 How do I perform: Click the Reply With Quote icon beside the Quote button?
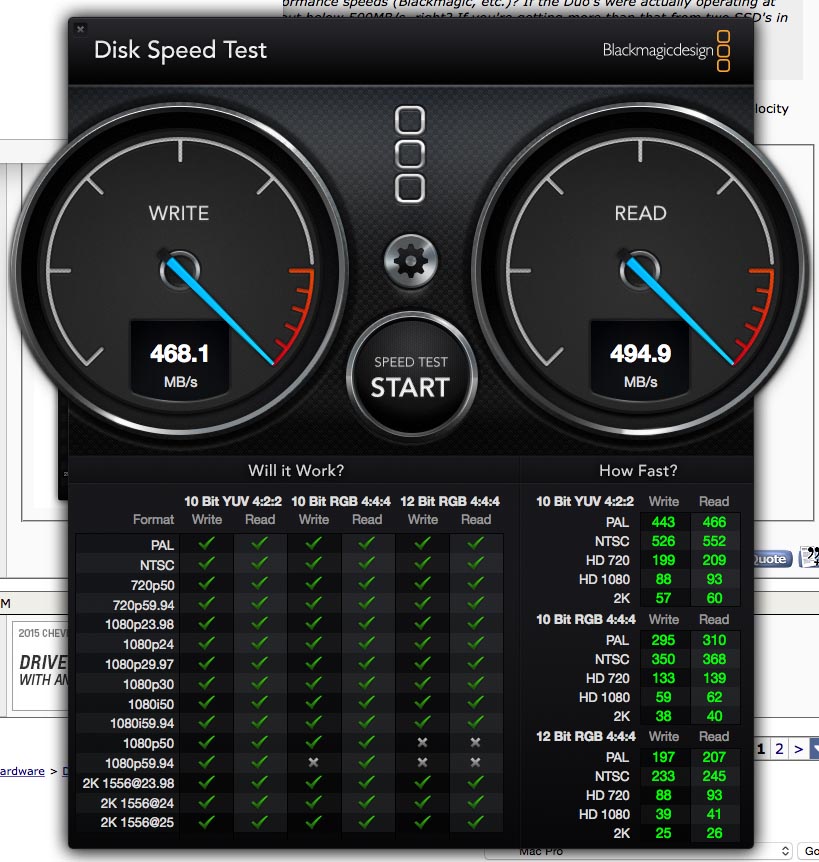point(808,558)
